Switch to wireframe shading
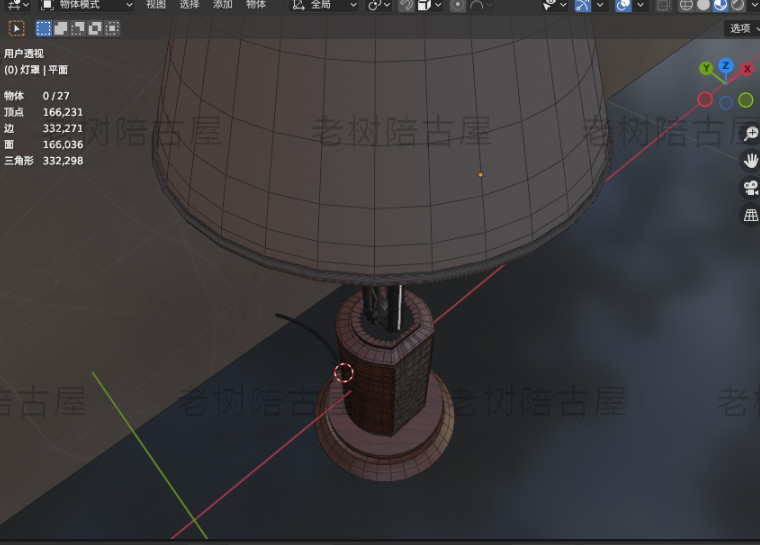The width and height of the screenshot is (760, 545). pyautogui.click(x=686, y=5)
